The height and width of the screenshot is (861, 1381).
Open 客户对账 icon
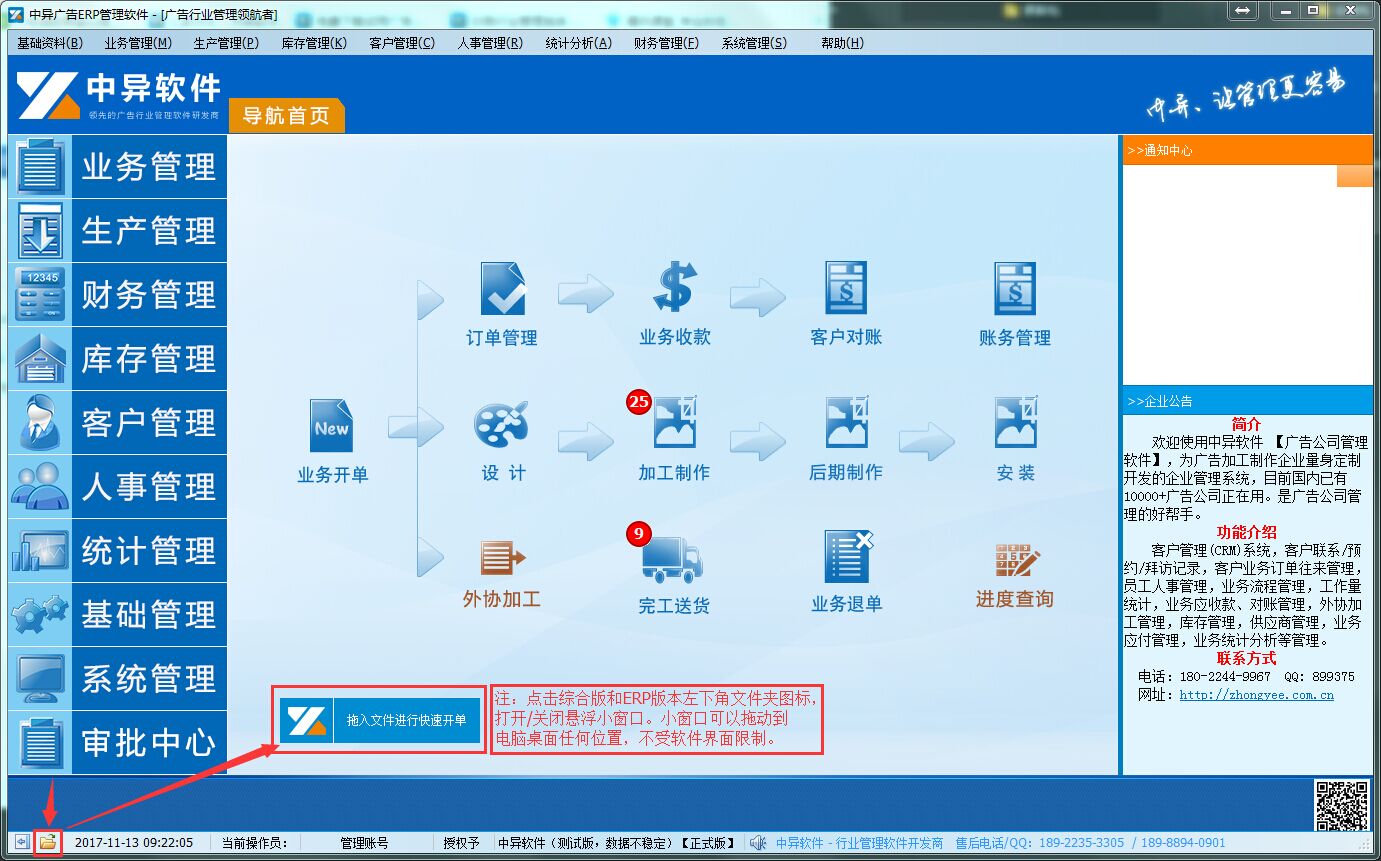(846, 289)
